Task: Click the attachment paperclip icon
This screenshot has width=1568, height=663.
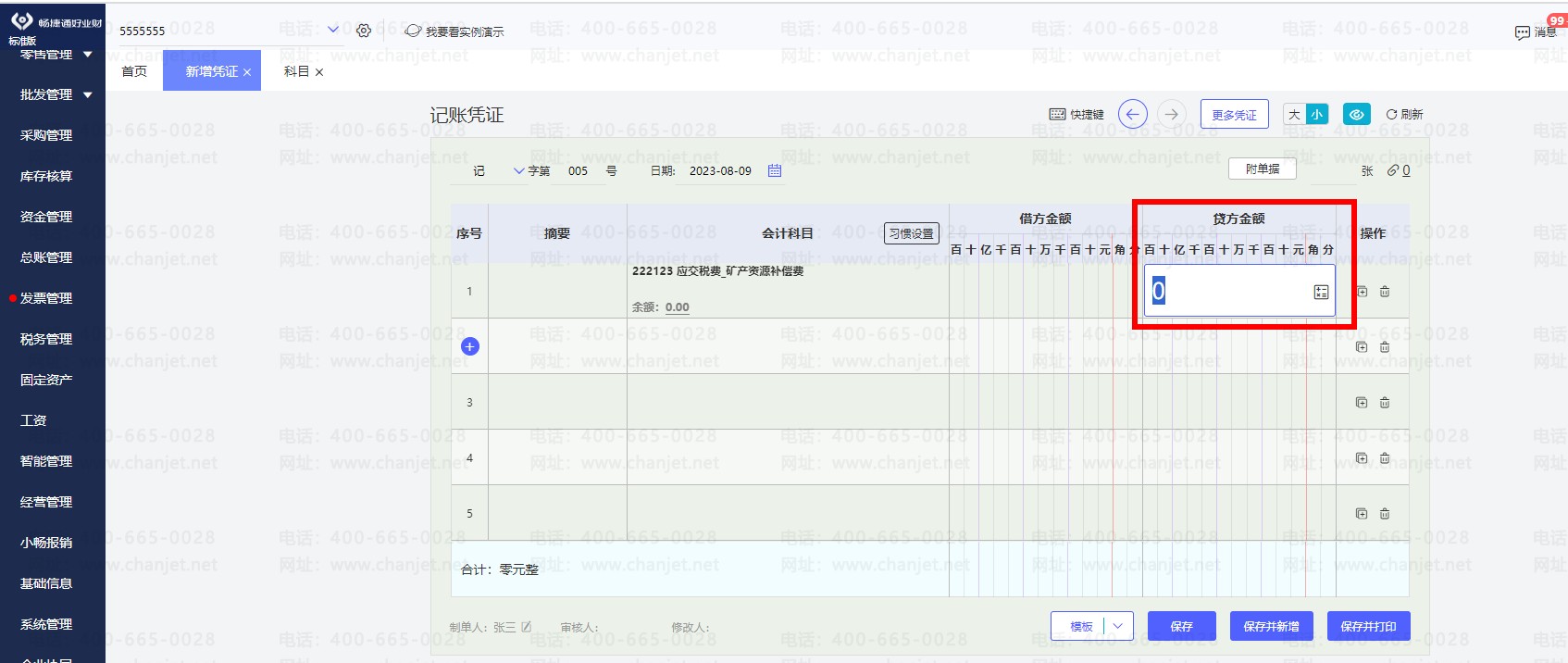Action: pos(1393,170)
